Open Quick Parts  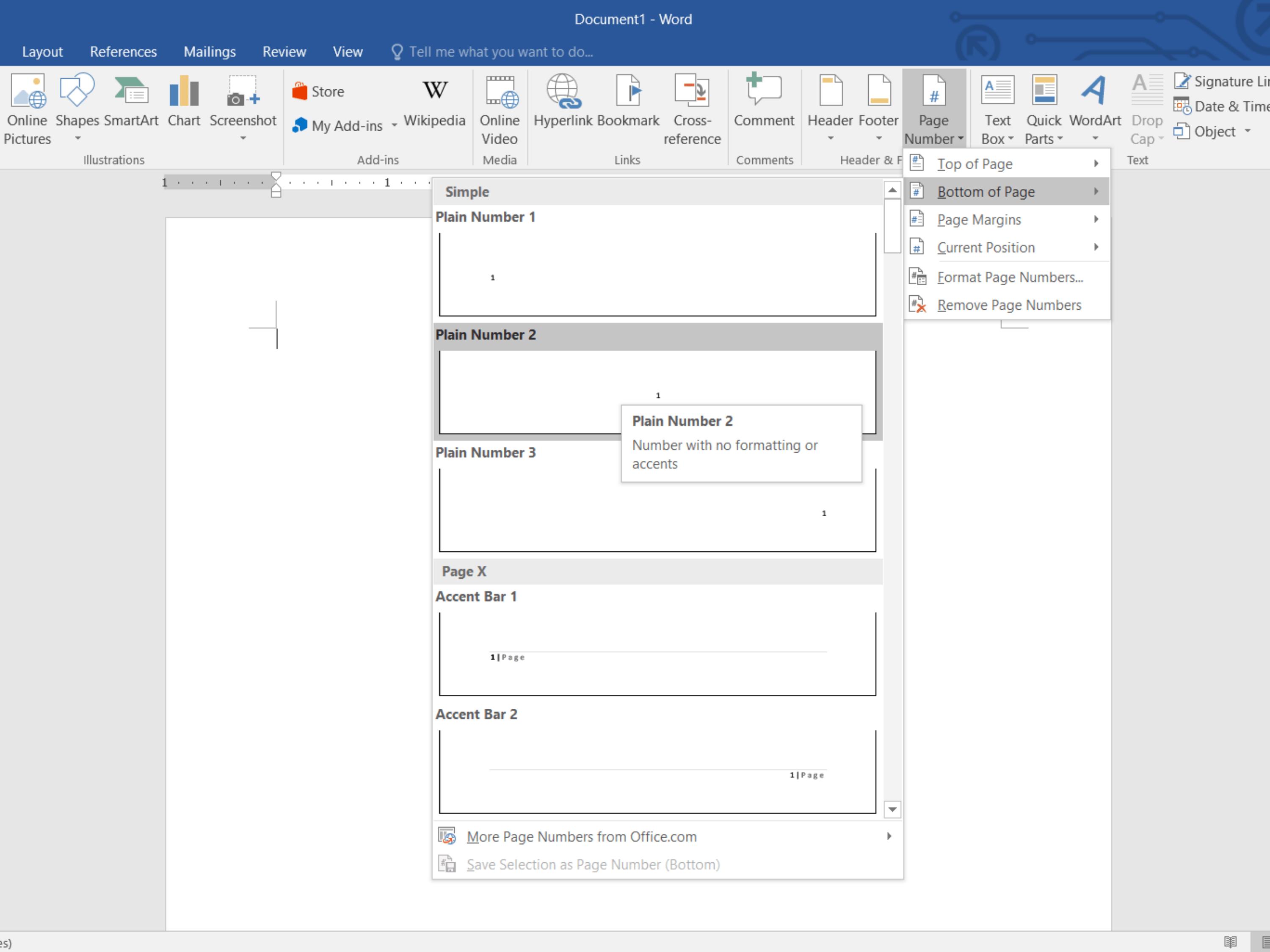pos(1043,109)
